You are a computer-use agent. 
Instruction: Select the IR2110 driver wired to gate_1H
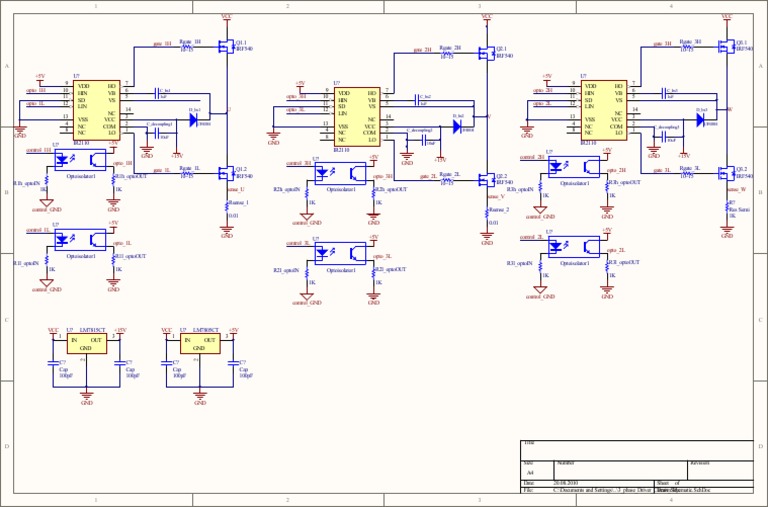point(96,111)
